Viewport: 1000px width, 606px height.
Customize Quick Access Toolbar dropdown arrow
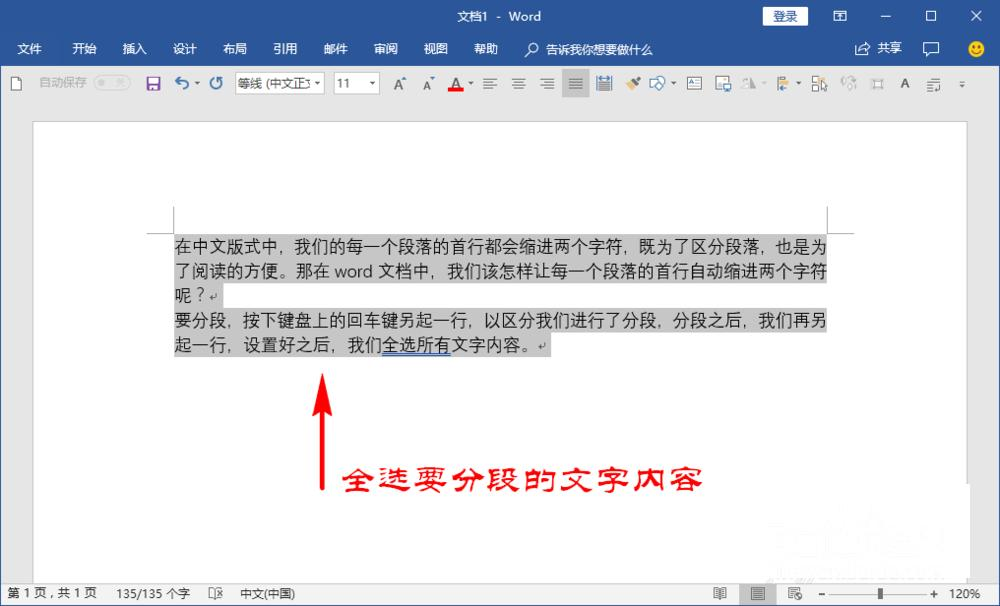[962, 84]
